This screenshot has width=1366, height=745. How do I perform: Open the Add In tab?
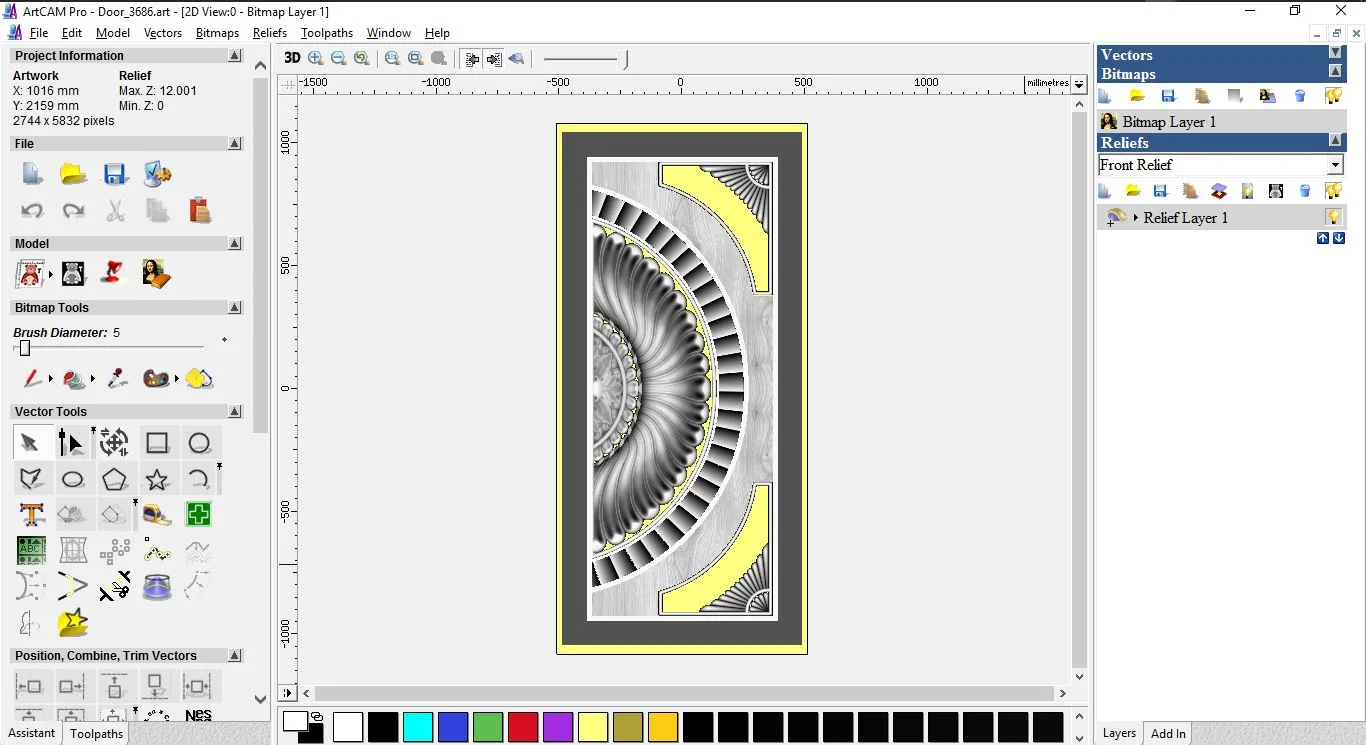[x=1168, y=733]
